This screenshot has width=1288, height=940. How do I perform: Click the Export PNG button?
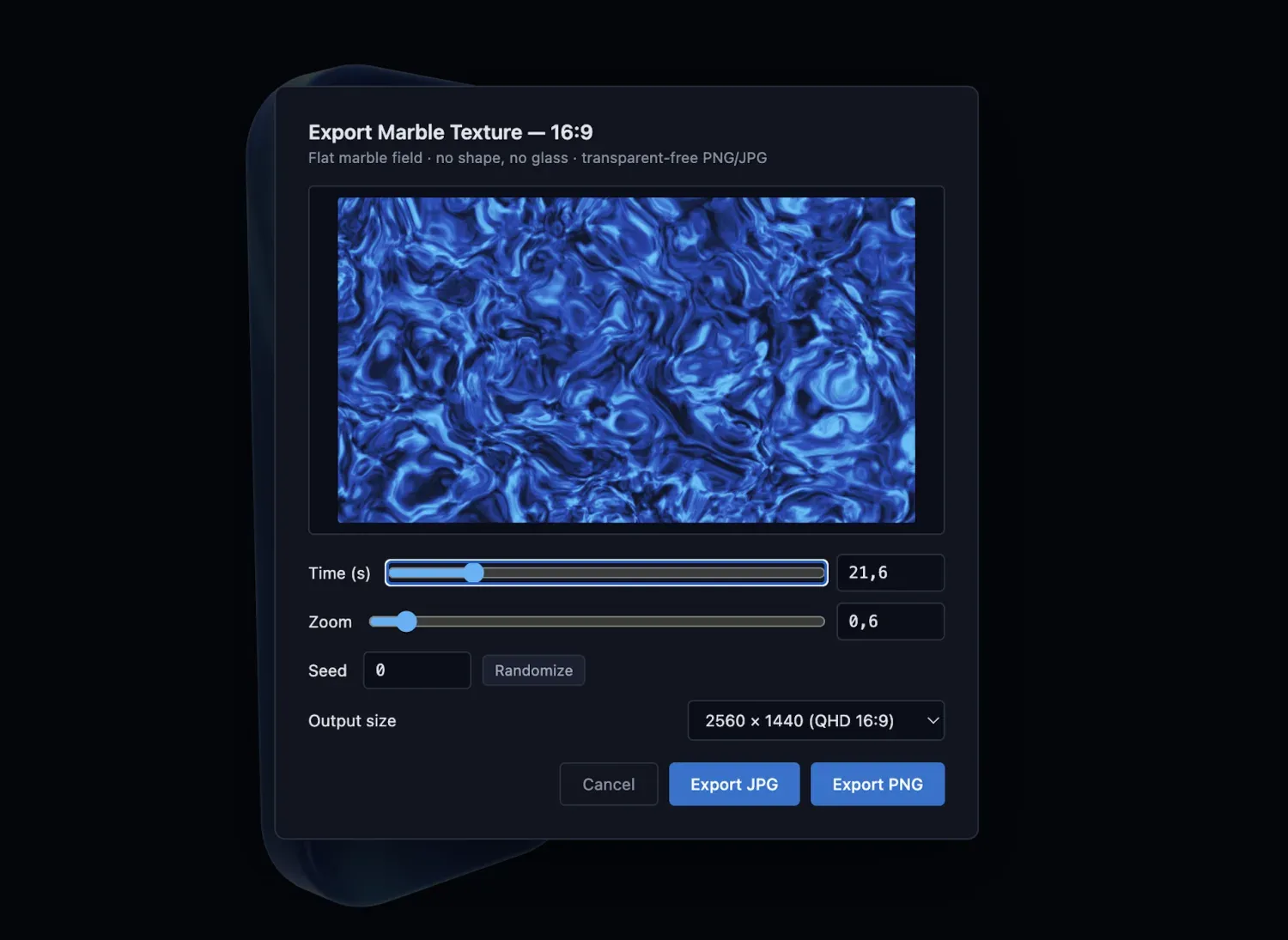coord(878,784)
